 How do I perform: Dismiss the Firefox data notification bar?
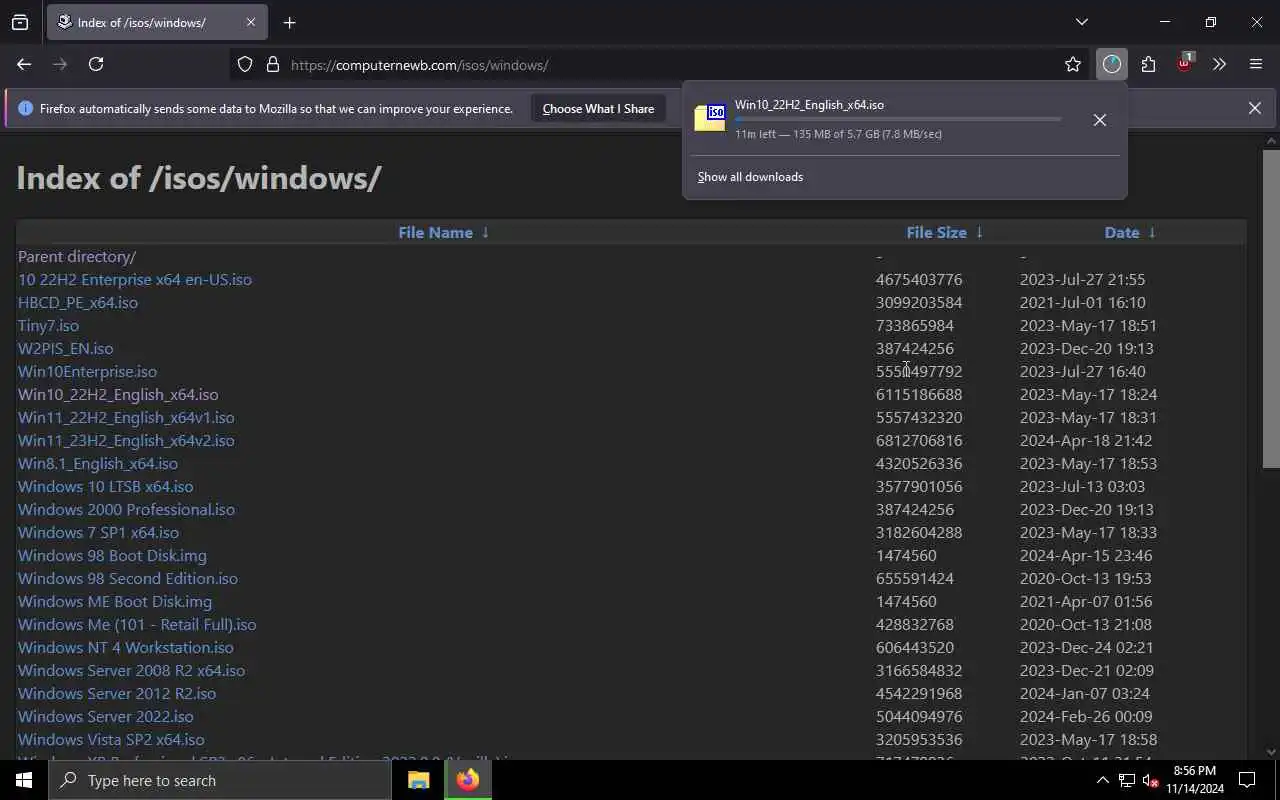(1254, 108)
